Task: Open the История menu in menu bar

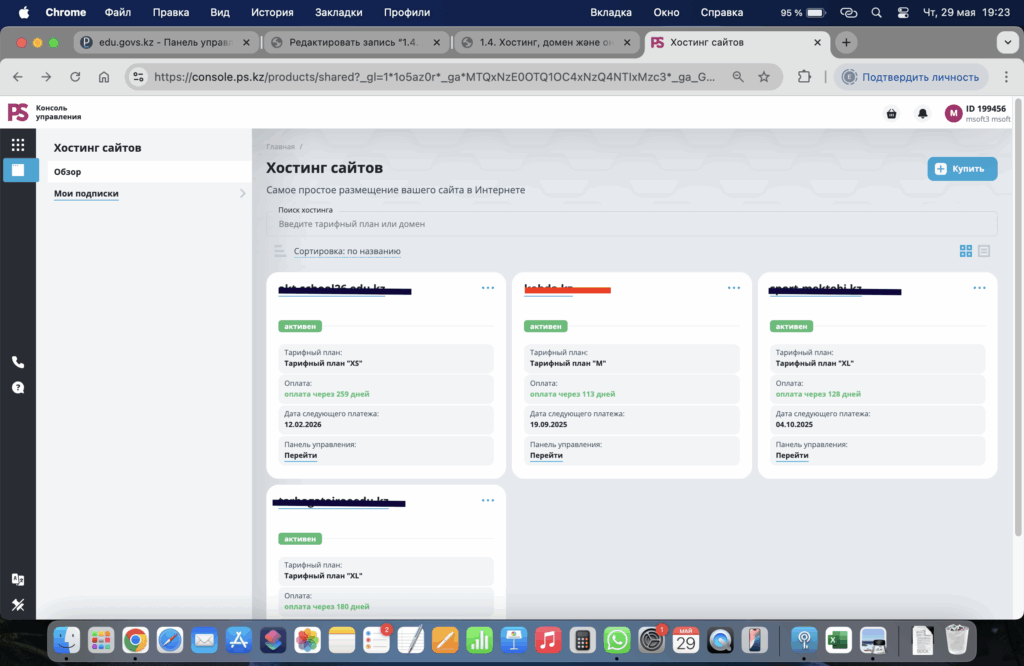Action: (272, 13)
